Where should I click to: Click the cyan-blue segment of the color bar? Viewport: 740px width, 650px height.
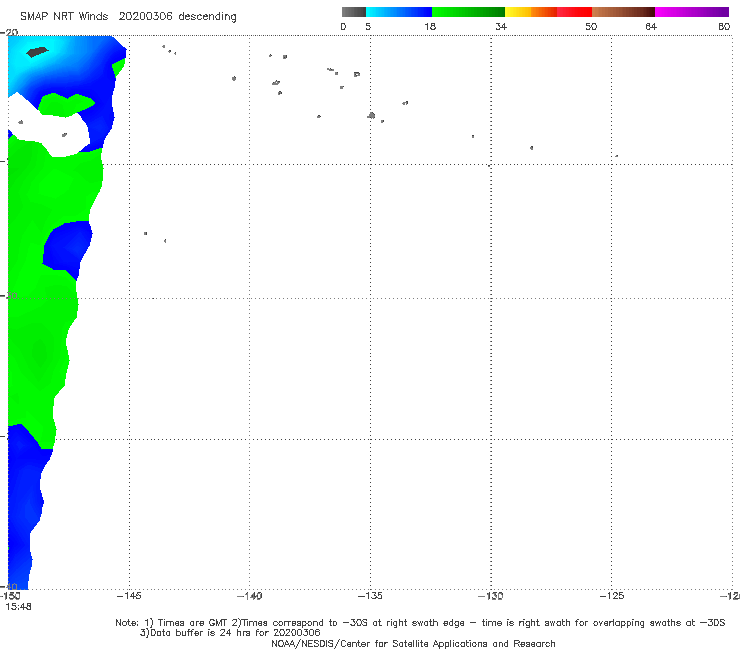pyautogui.click(x=399, y=12)
